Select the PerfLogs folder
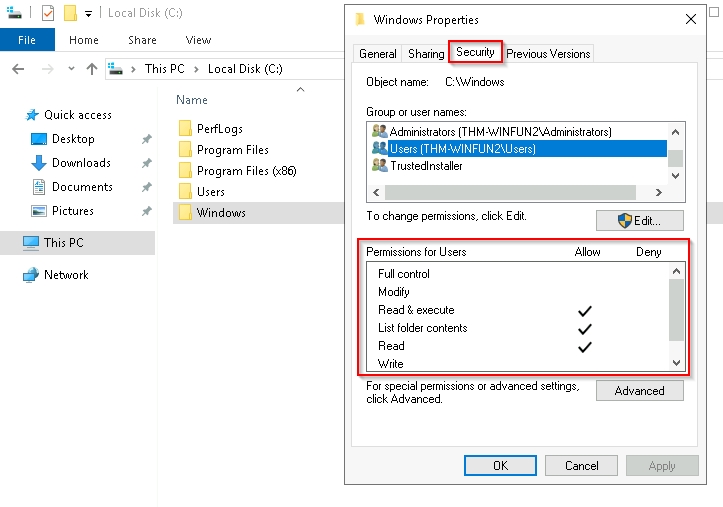Screen dimensions: 723x507 (219, 129)
